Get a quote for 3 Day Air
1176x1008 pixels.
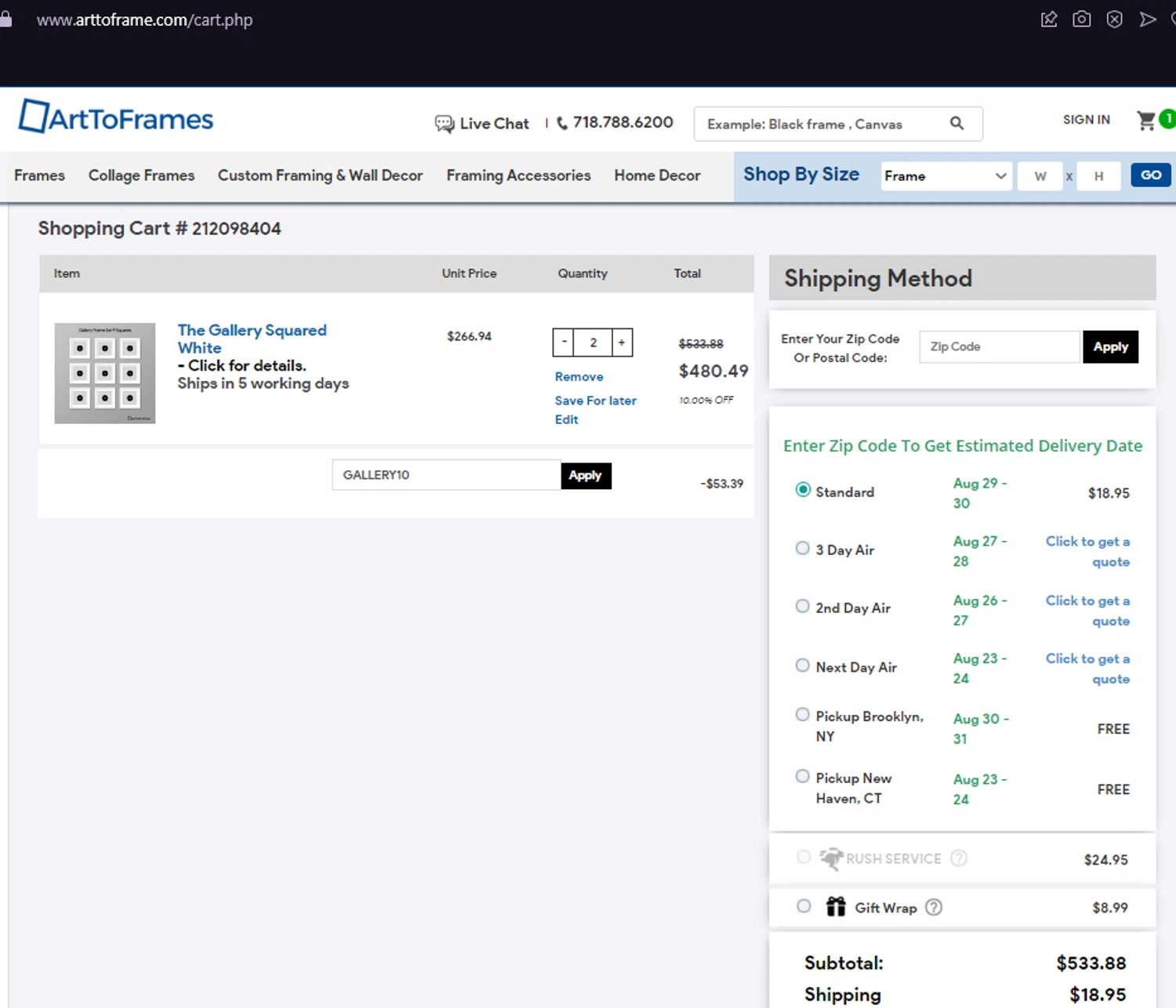point(1087,552)
